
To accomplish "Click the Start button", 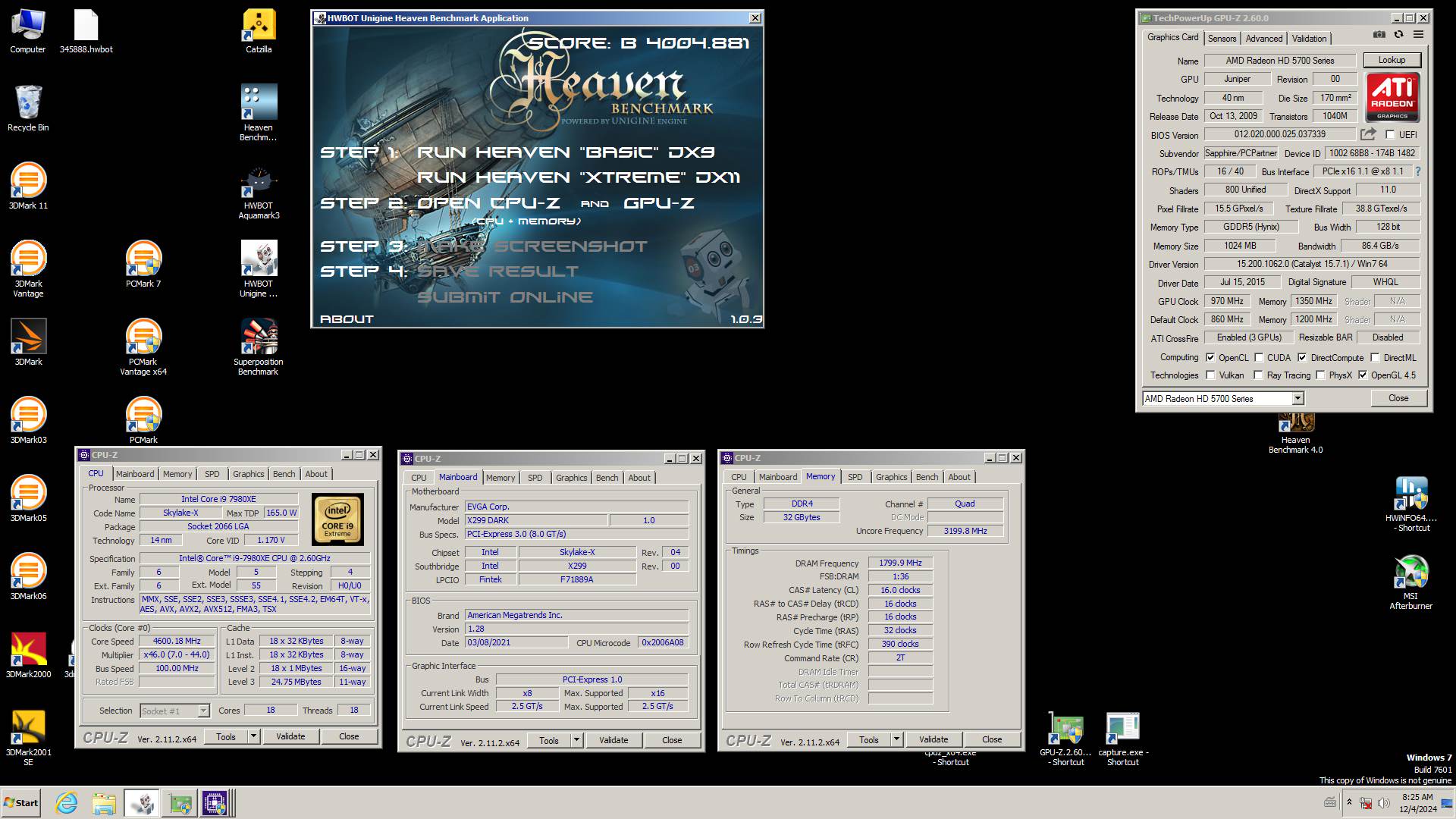I will pos(21,803).
